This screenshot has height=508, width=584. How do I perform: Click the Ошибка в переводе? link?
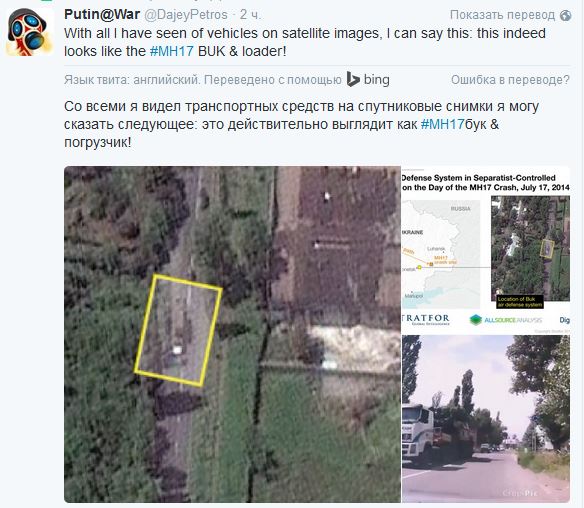[x=510, y=80]
